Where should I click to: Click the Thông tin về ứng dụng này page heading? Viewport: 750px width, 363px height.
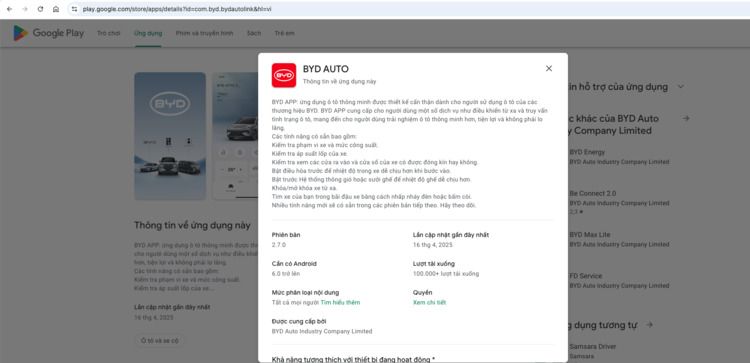coord(192,225)
